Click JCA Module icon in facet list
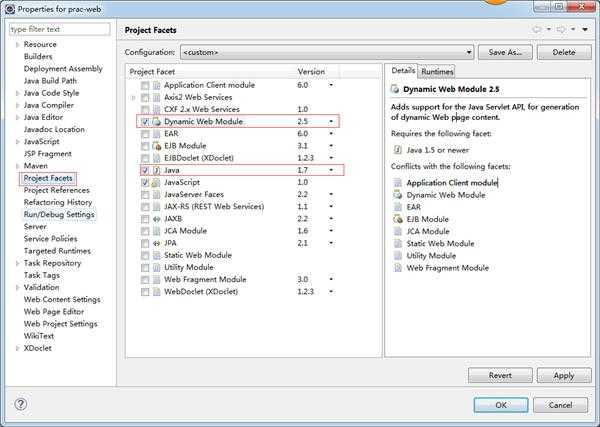The height and width of the screenshot is (427, 600). click(157, 231)
